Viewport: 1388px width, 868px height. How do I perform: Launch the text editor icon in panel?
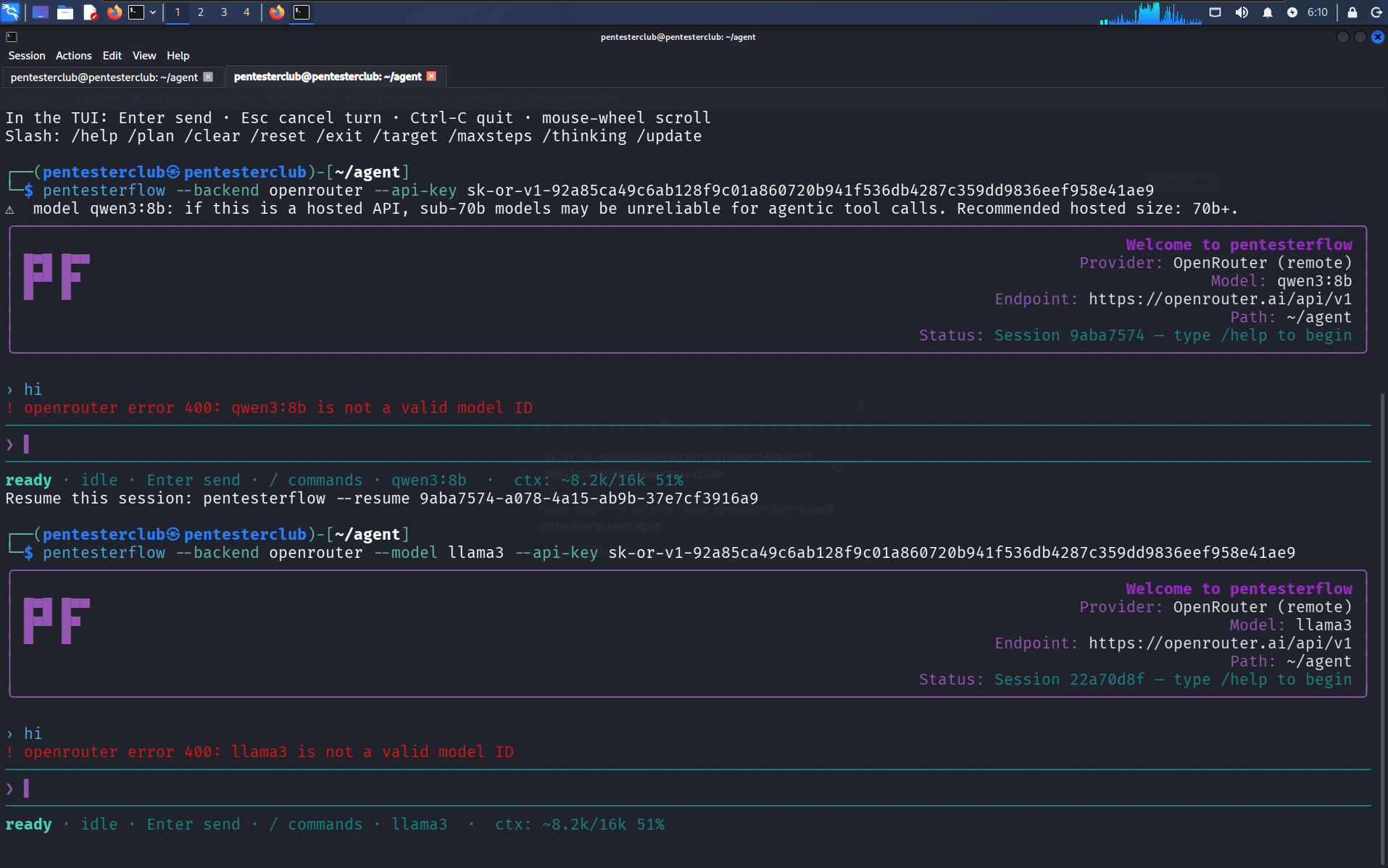click(x=90, y=12)
